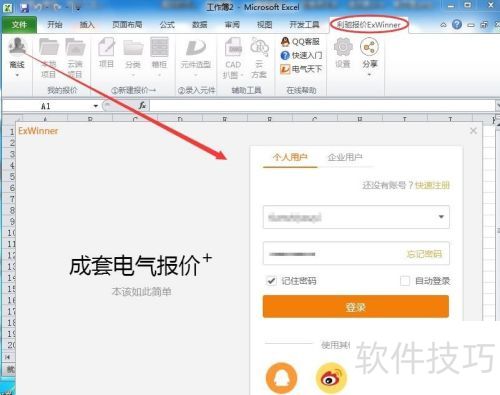
Task: Click the password input field
Action: click(x=356, y=254)
